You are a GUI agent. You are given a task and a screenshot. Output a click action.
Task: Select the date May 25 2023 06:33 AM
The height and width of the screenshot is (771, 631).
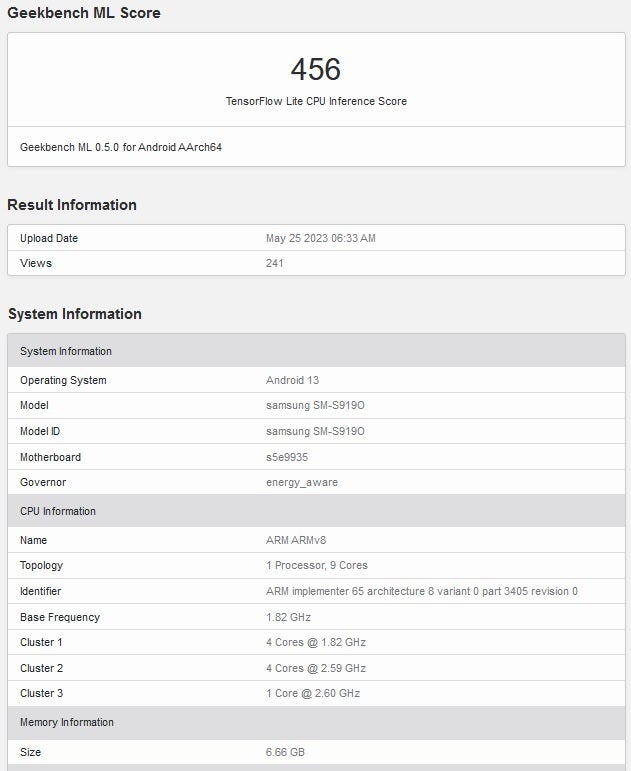pyautogui.click(x=321, y=238)
